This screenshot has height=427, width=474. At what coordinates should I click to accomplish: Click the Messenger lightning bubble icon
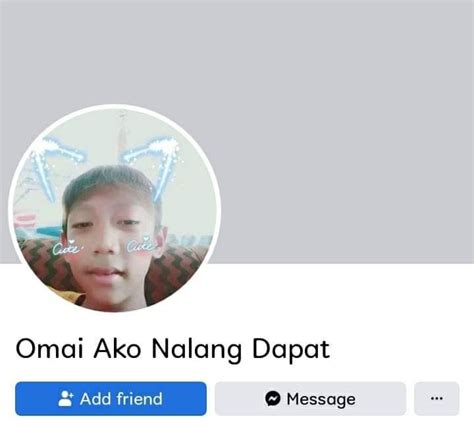(x=273, y=399)
